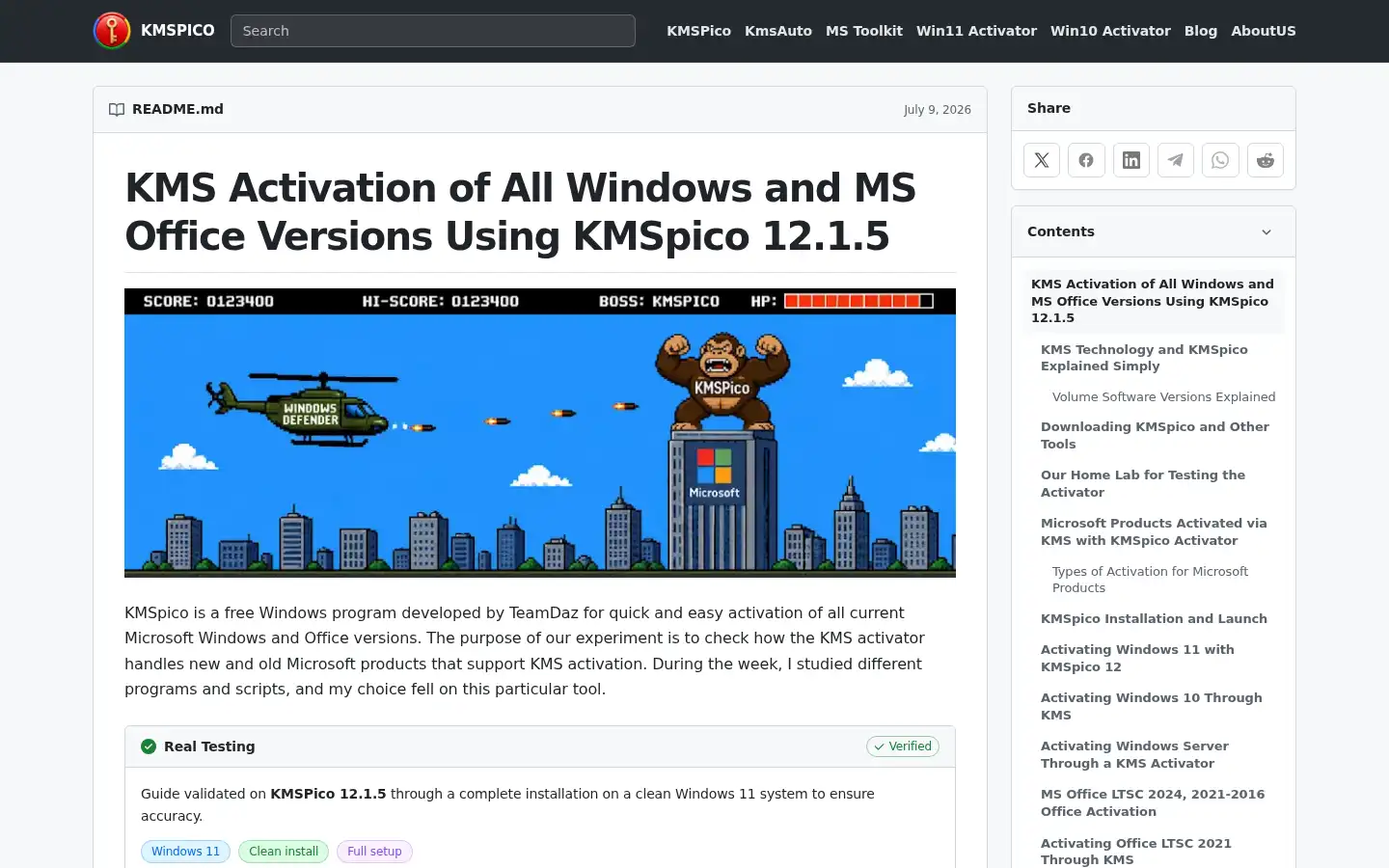Jump to Activating Office LTSC 2021 Through KMS
1389x868 pixels.
point(1136,851)
